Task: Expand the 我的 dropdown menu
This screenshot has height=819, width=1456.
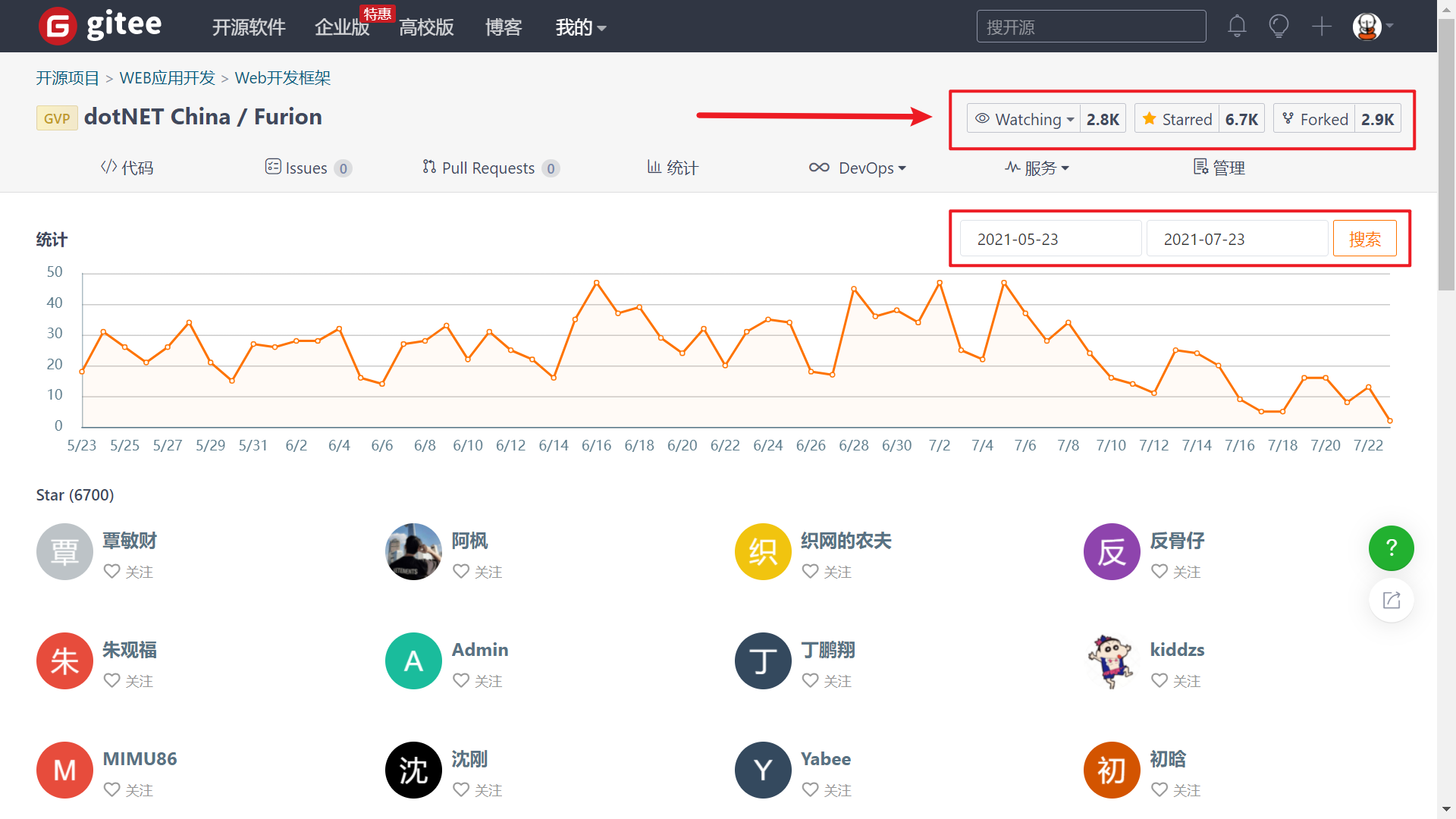Action: click(x=581, y=27)
